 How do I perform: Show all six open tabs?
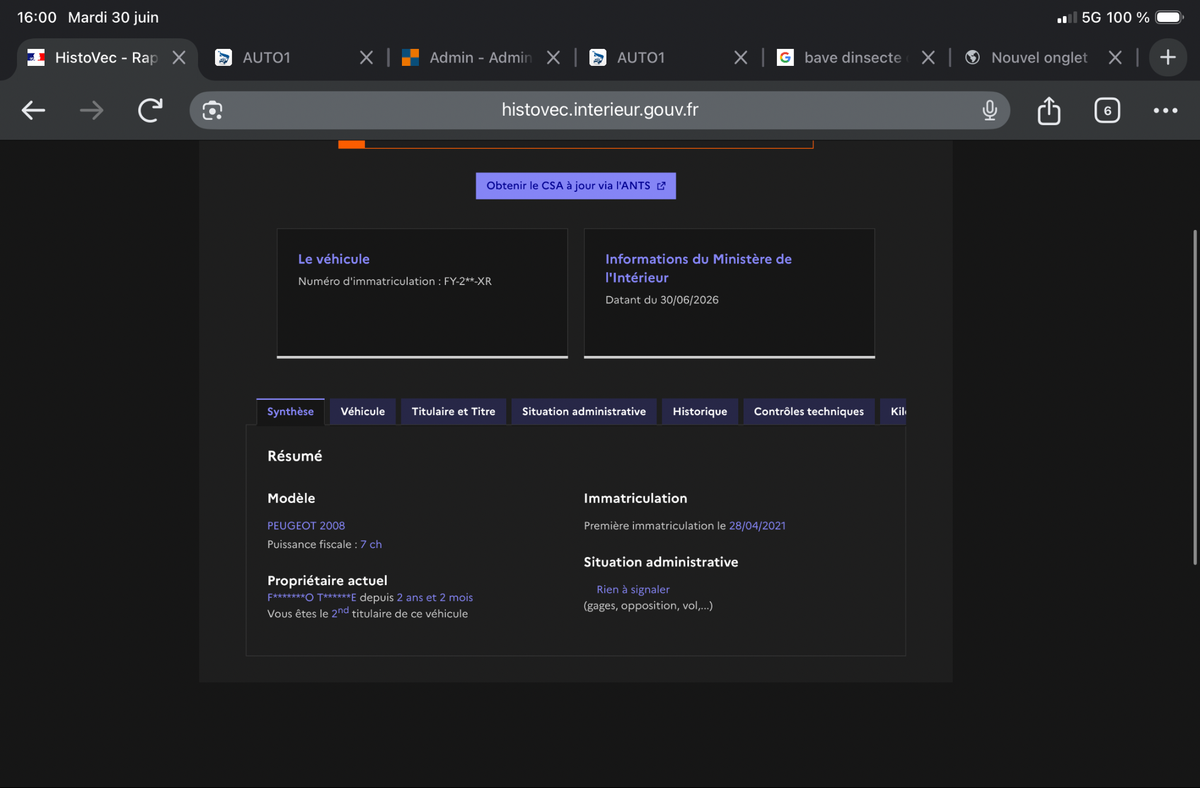(1106, 111)
